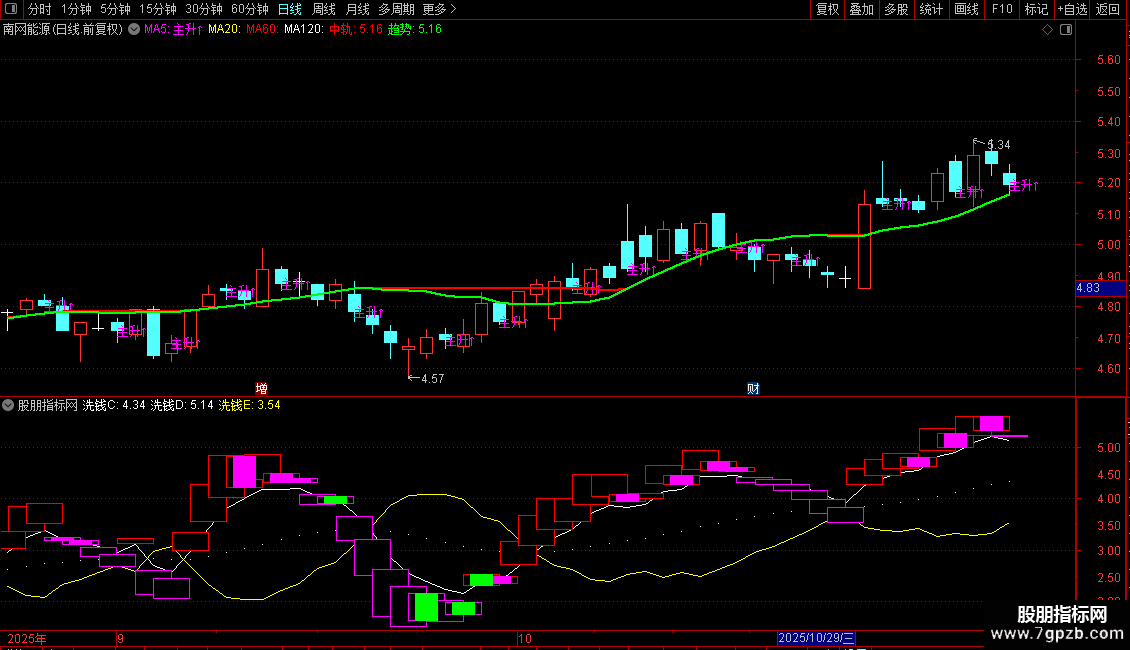Click the 南网能源(日线.前复权) chart title
This screenshot has height=650, width=1130.
coord(63,30)
